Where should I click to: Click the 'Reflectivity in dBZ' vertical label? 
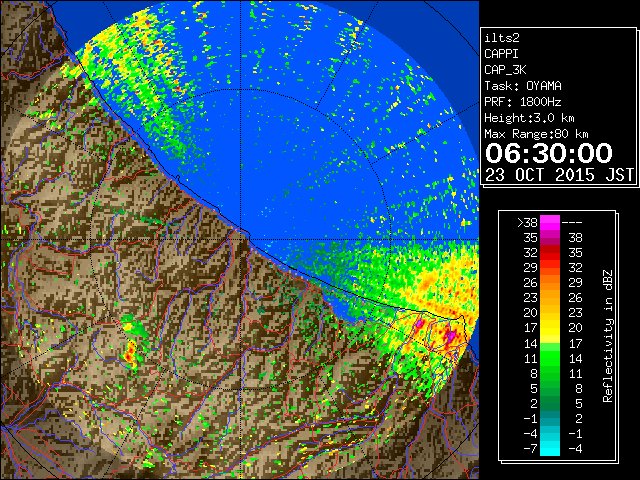pos(607,336)
